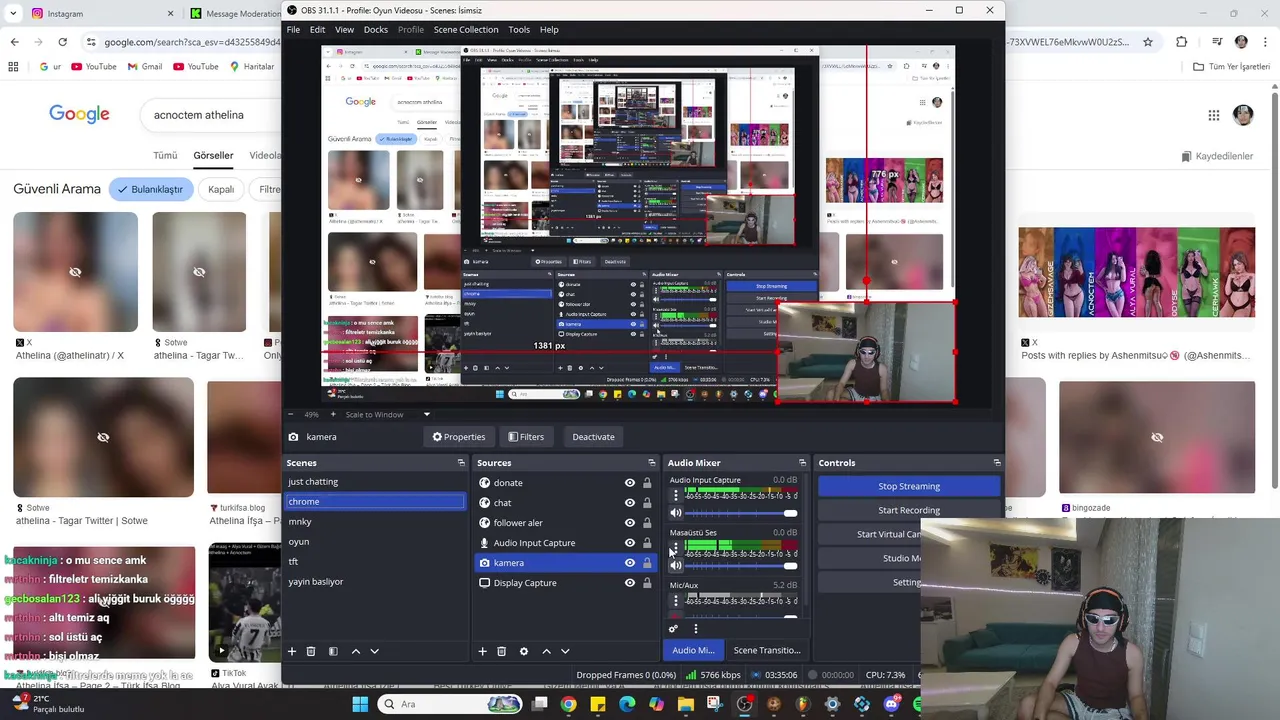Unlock the Display Capture source
This screenshot has height=720, width=1280.
tap(647, 583)
